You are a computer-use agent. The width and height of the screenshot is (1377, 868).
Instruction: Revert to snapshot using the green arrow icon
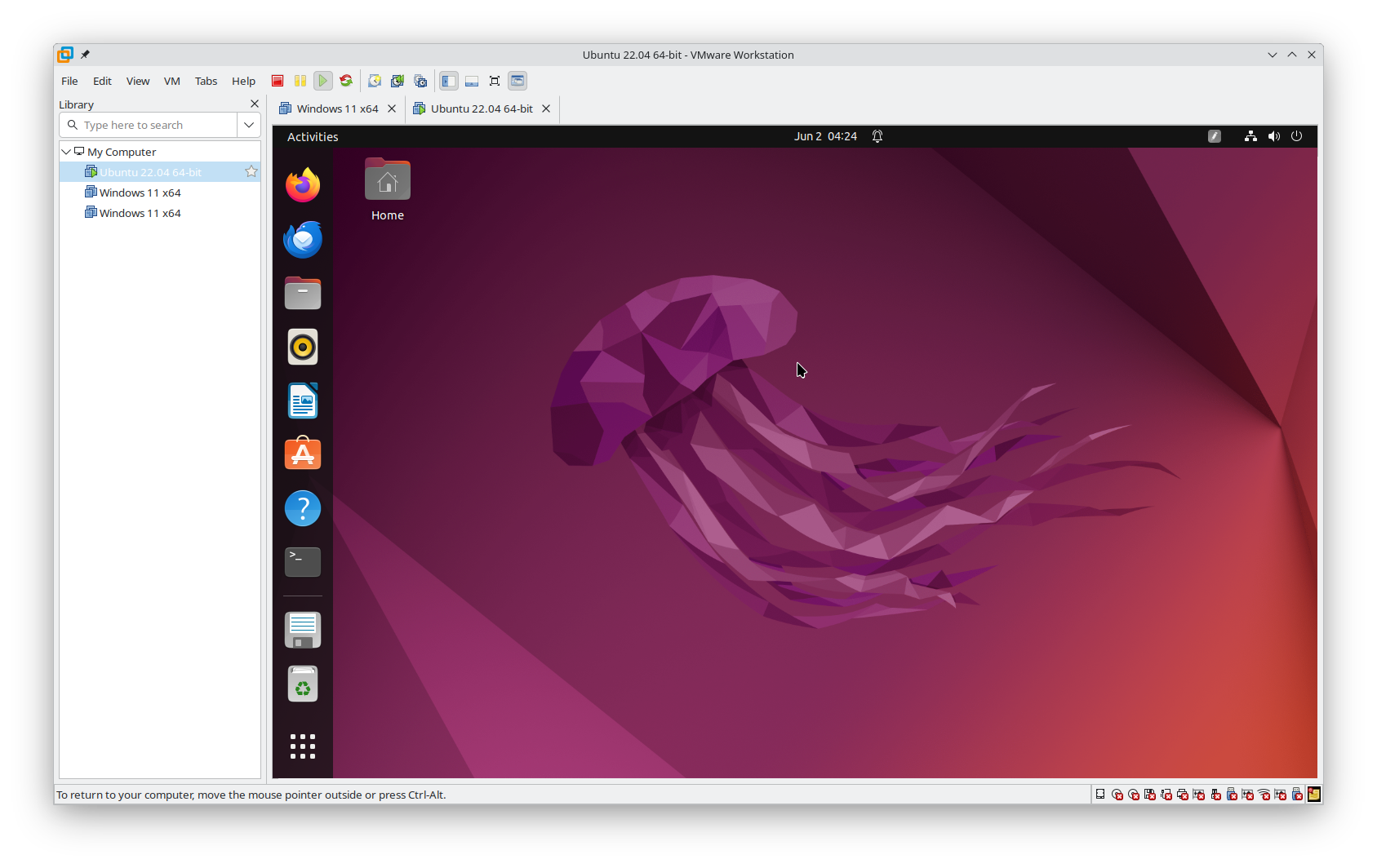click(x=398, y=81)
